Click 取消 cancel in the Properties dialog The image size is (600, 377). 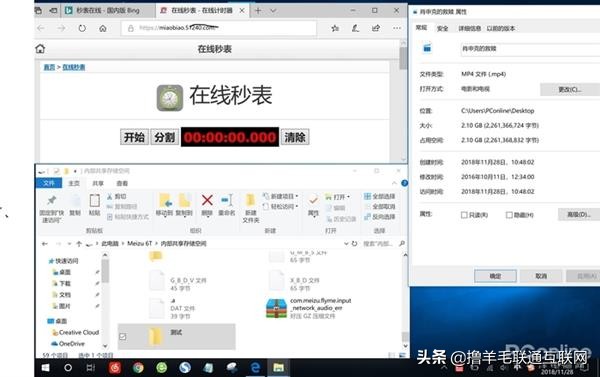(x=541, y=276)
